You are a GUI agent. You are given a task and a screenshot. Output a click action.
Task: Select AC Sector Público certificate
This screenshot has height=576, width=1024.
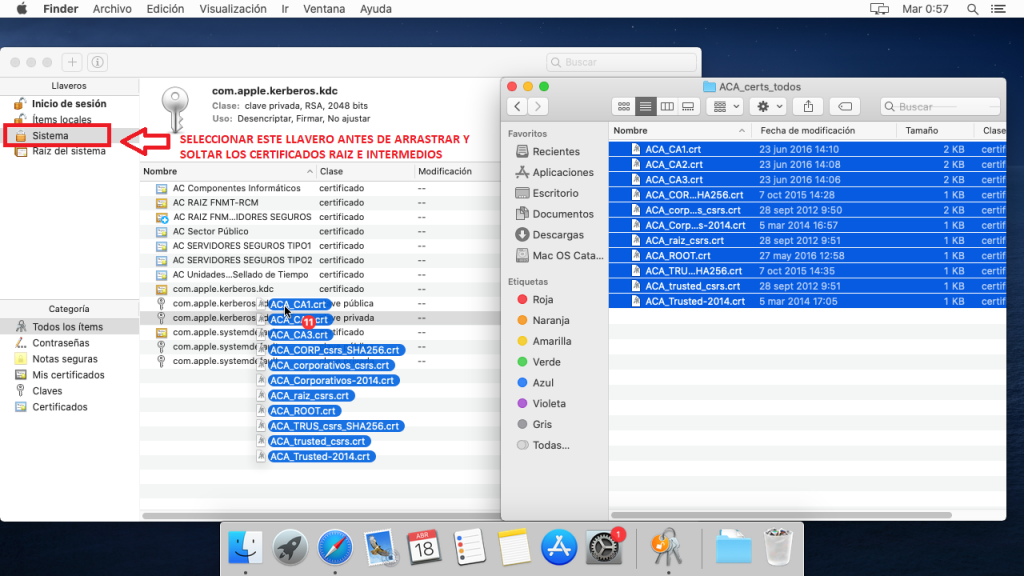[x=320, y=231]
